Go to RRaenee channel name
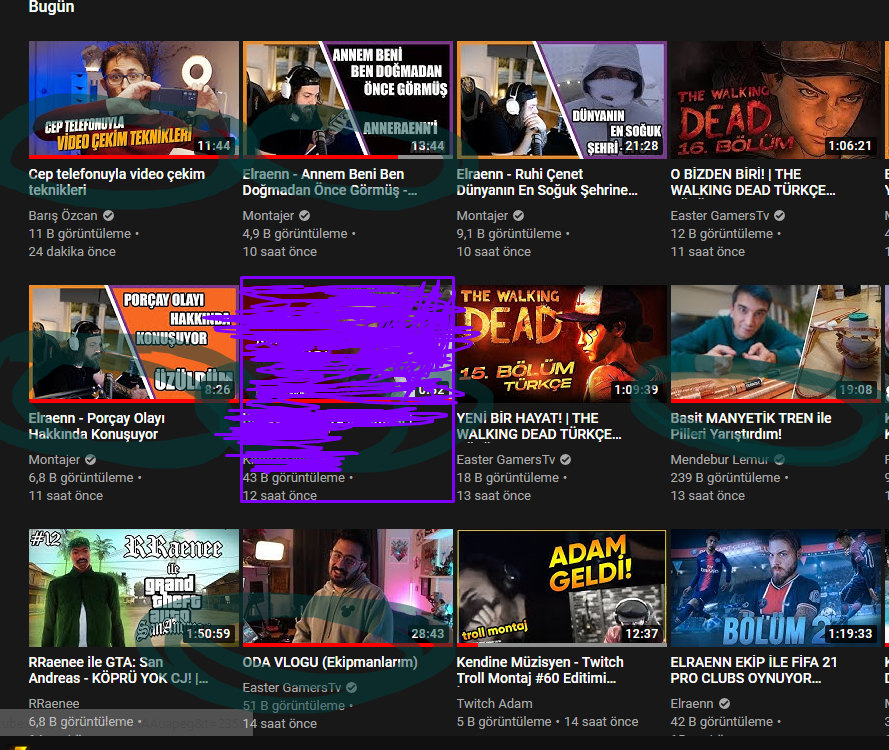 pyautogui.click(x=54, y=704)
